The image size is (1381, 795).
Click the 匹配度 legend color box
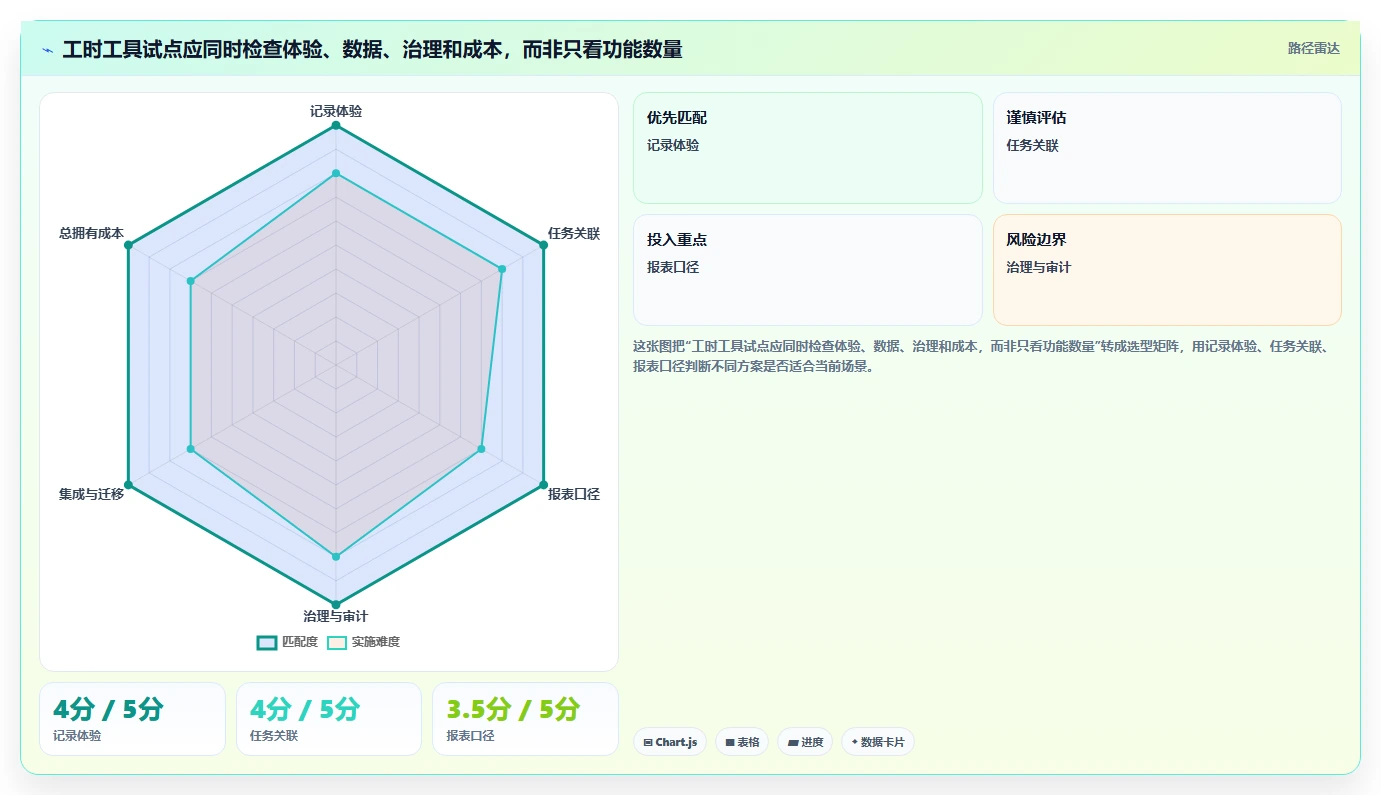click(x=267, y=642)
